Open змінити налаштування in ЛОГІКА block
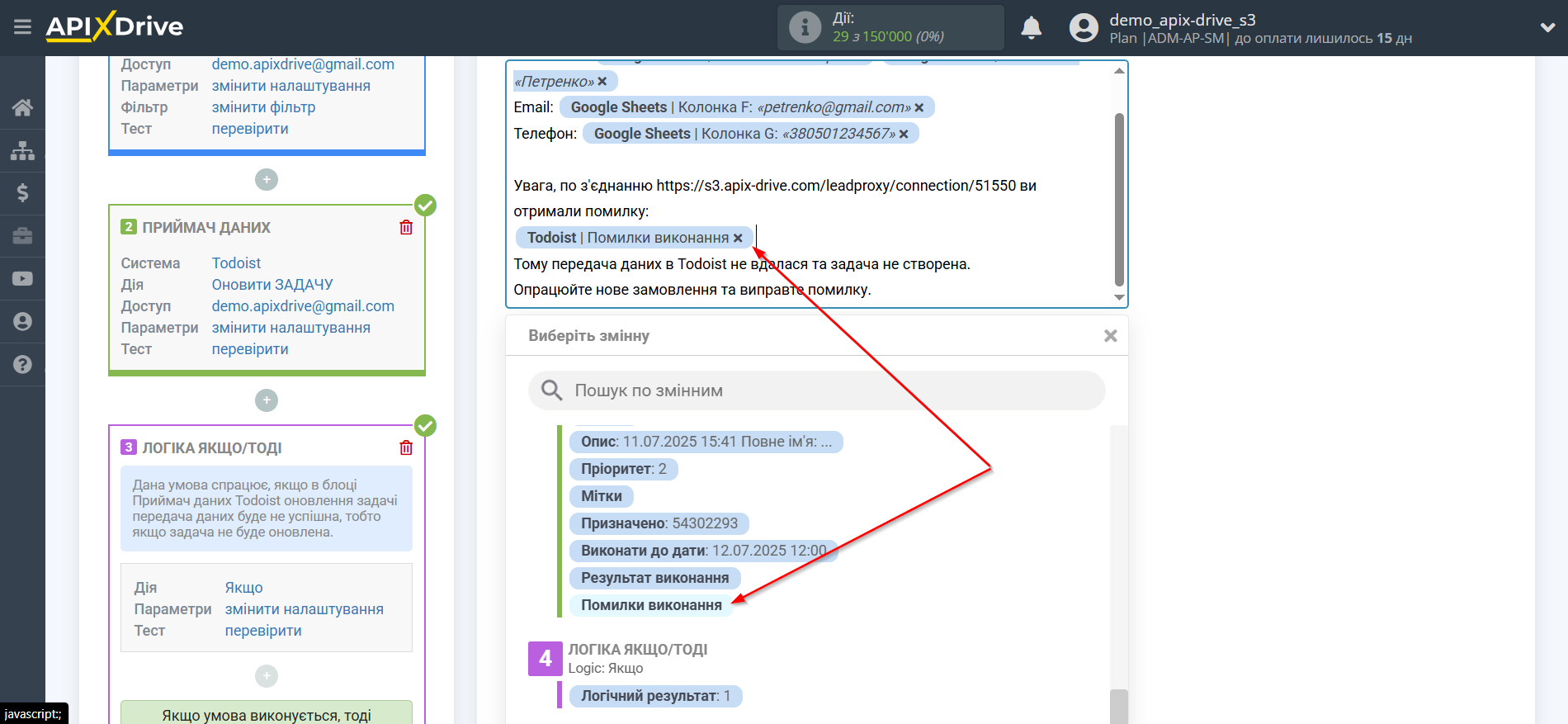 (305, 609)
